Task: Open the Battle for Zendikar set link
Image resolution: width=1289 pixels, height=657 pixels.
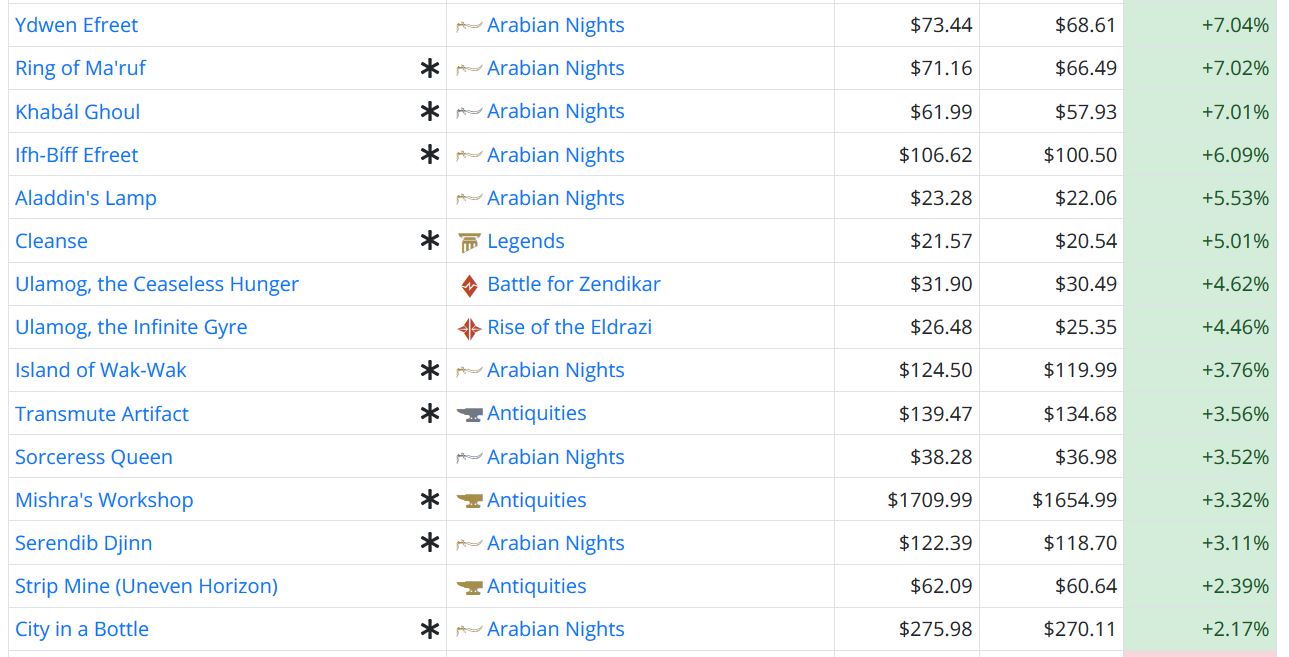Action: coord(574,284)
